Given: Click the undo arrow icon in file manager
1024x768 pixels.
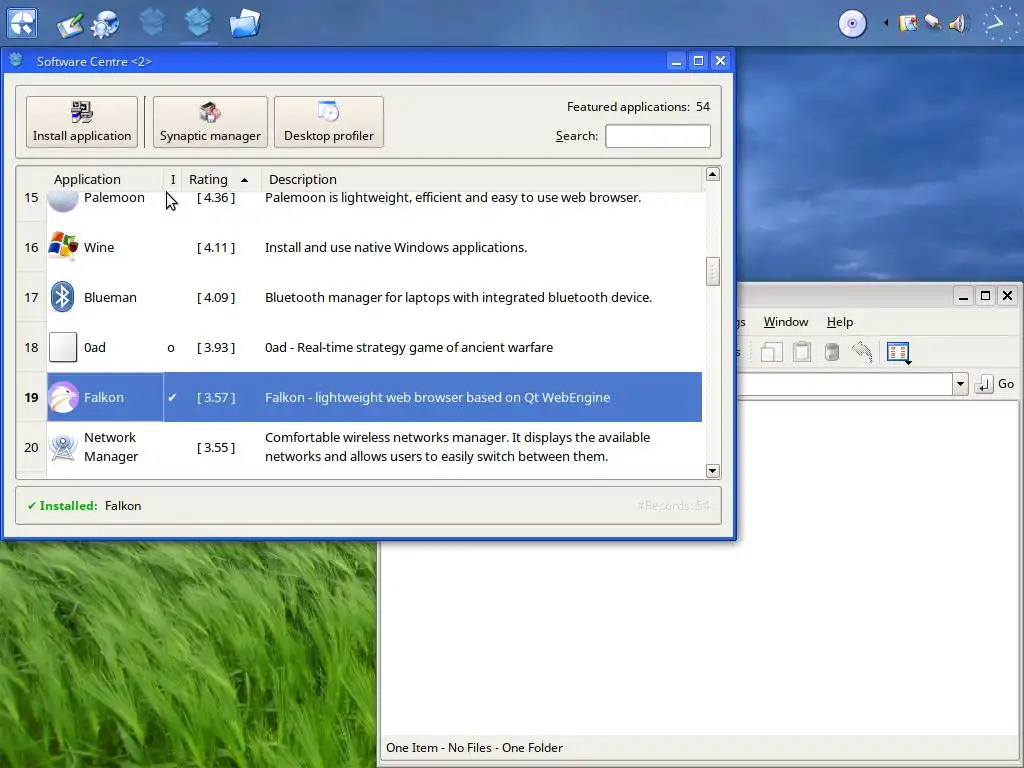Looking at the screenshot, I should [x=862, y=351].
